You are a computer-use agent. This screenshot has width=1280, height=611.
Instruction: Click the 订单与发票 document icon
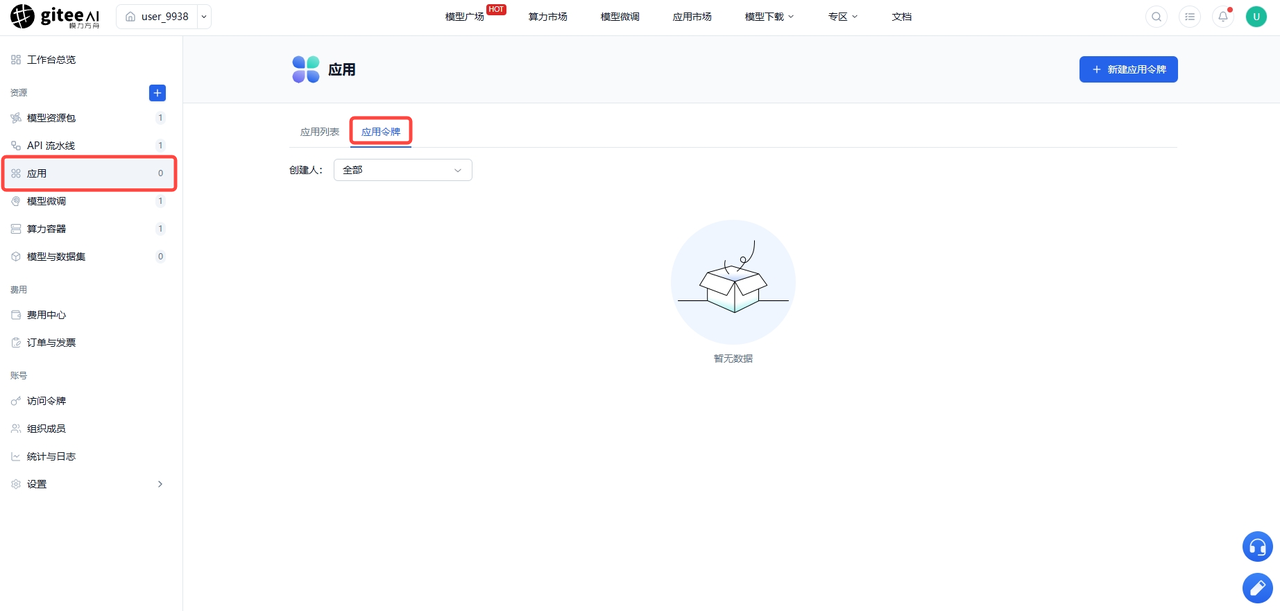tap(16, 343)
